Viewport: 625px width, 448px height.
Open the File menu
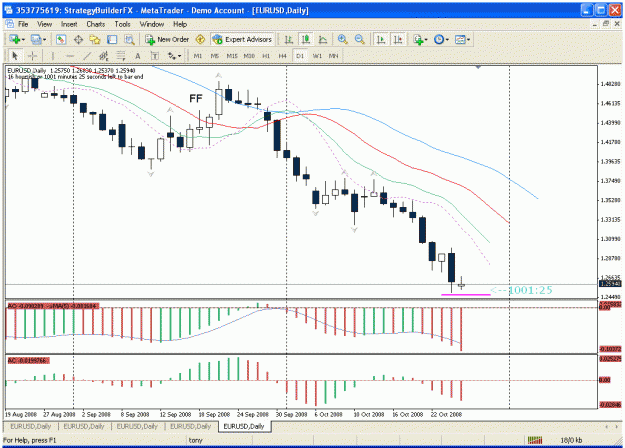[x=23, y=24]
